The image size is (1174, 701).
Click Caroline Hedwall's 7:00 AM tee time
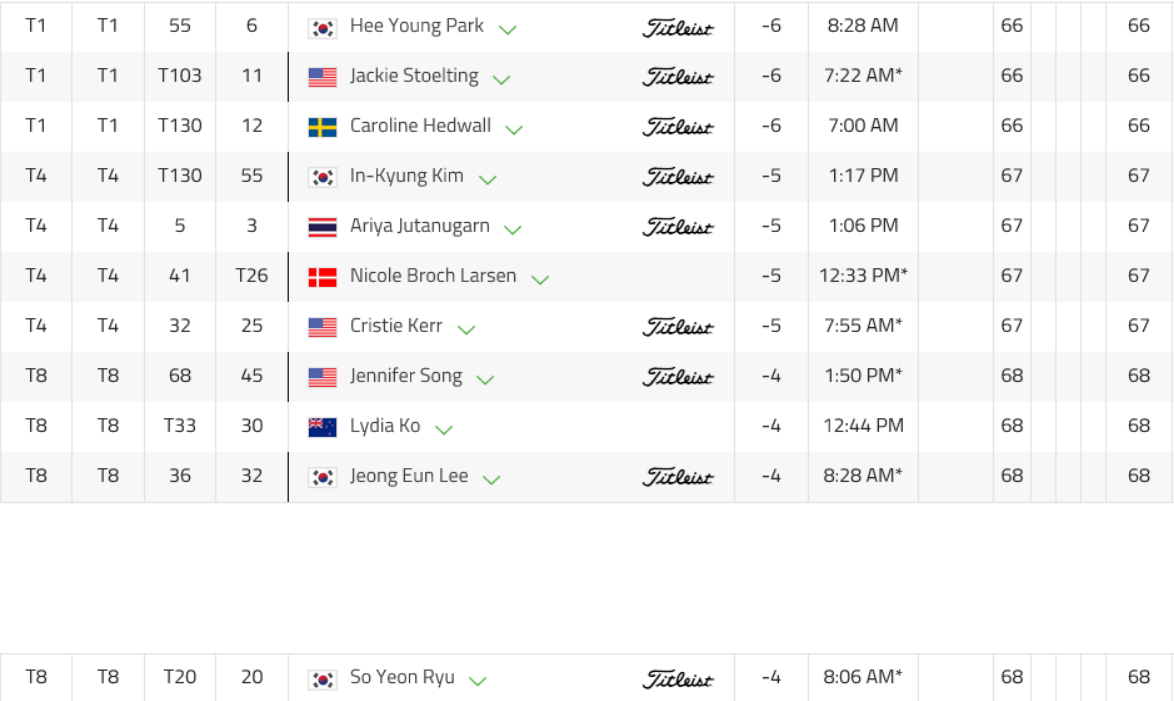pos(863,126)
